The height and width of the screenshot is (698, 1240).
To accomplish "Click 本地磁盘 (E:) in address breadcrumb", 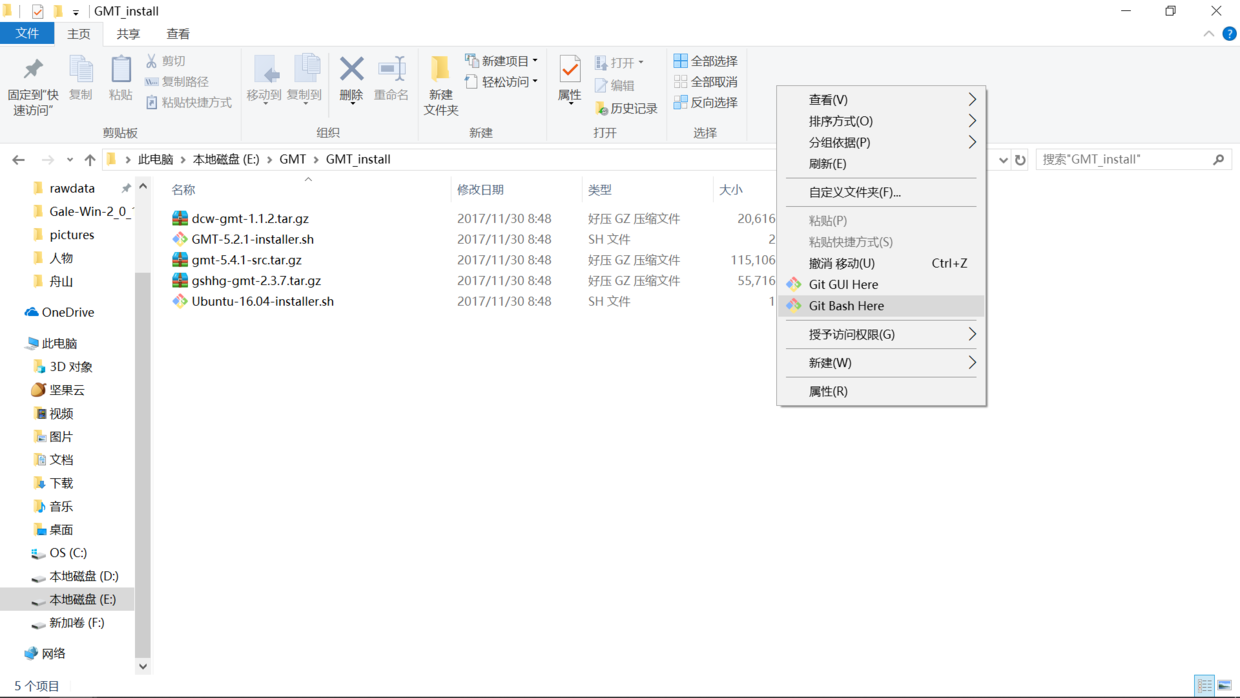I will click(226, 160).
